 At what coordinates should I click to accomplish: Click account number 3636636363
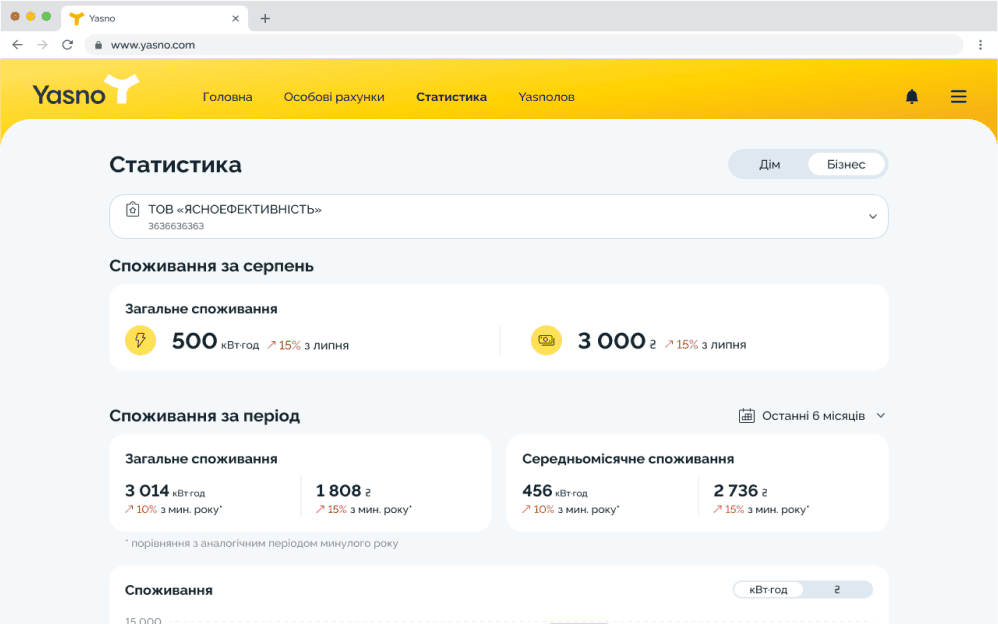pos(176,226)
